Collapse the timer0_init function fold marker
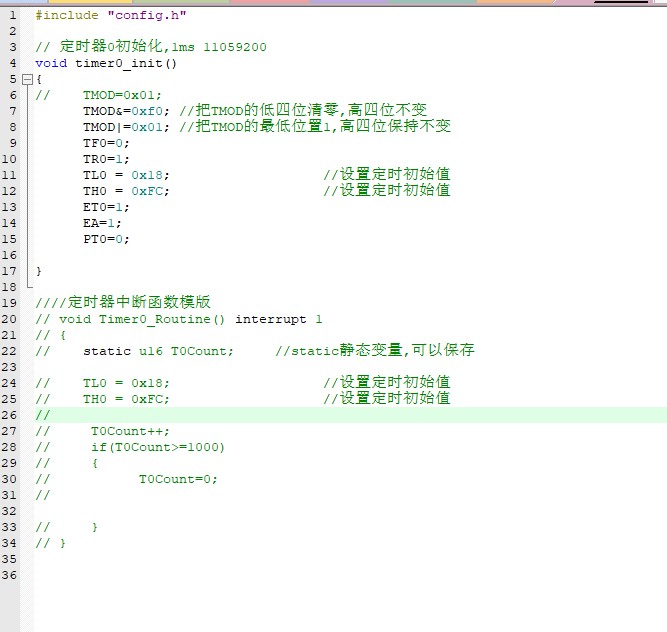The width and height of the screenshot is (667, 632). pyautogui.click(x=27, y=80)
